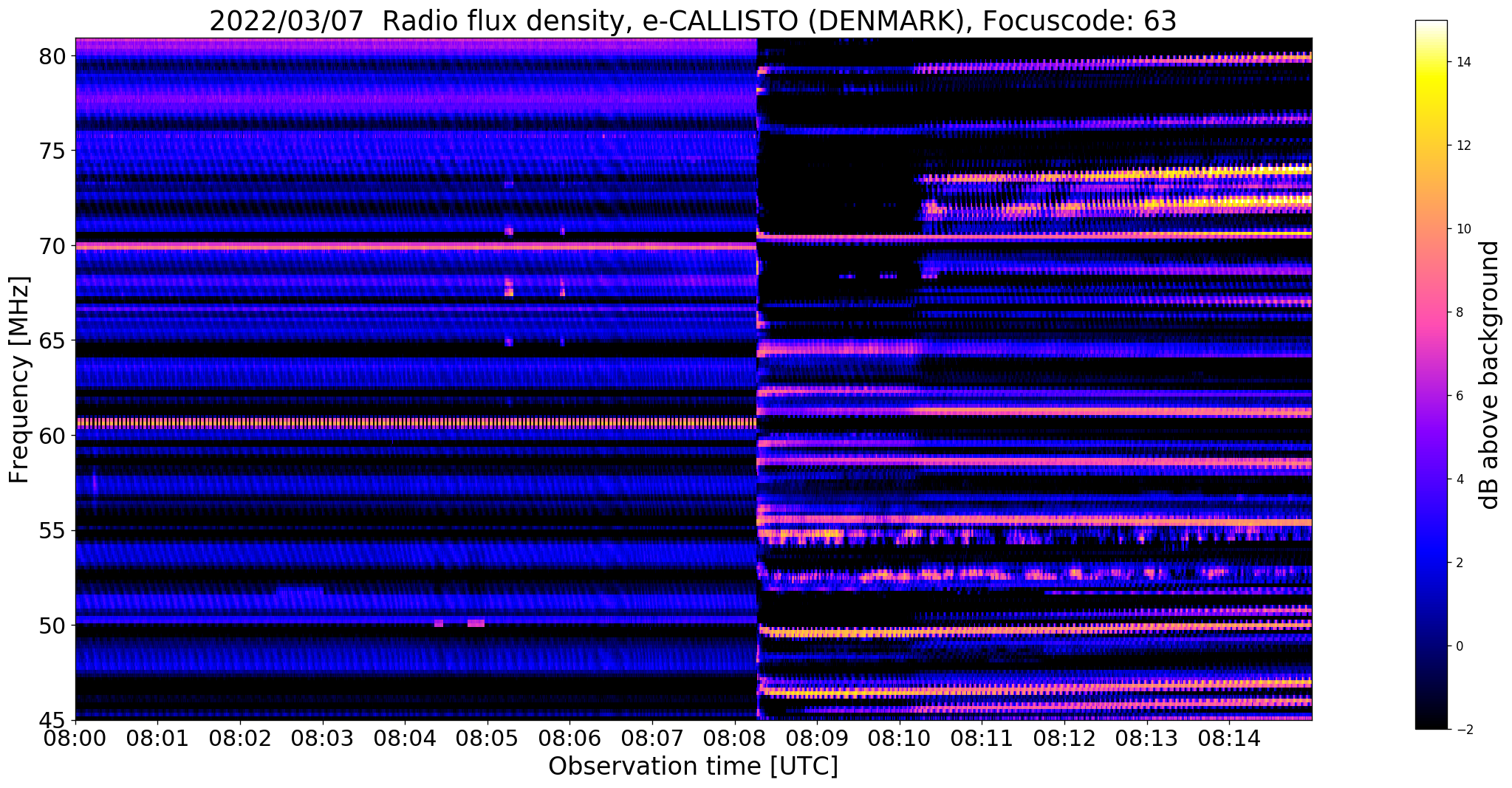
Task: Click the colorbar tick label 6
Action: click(1459, 396)
